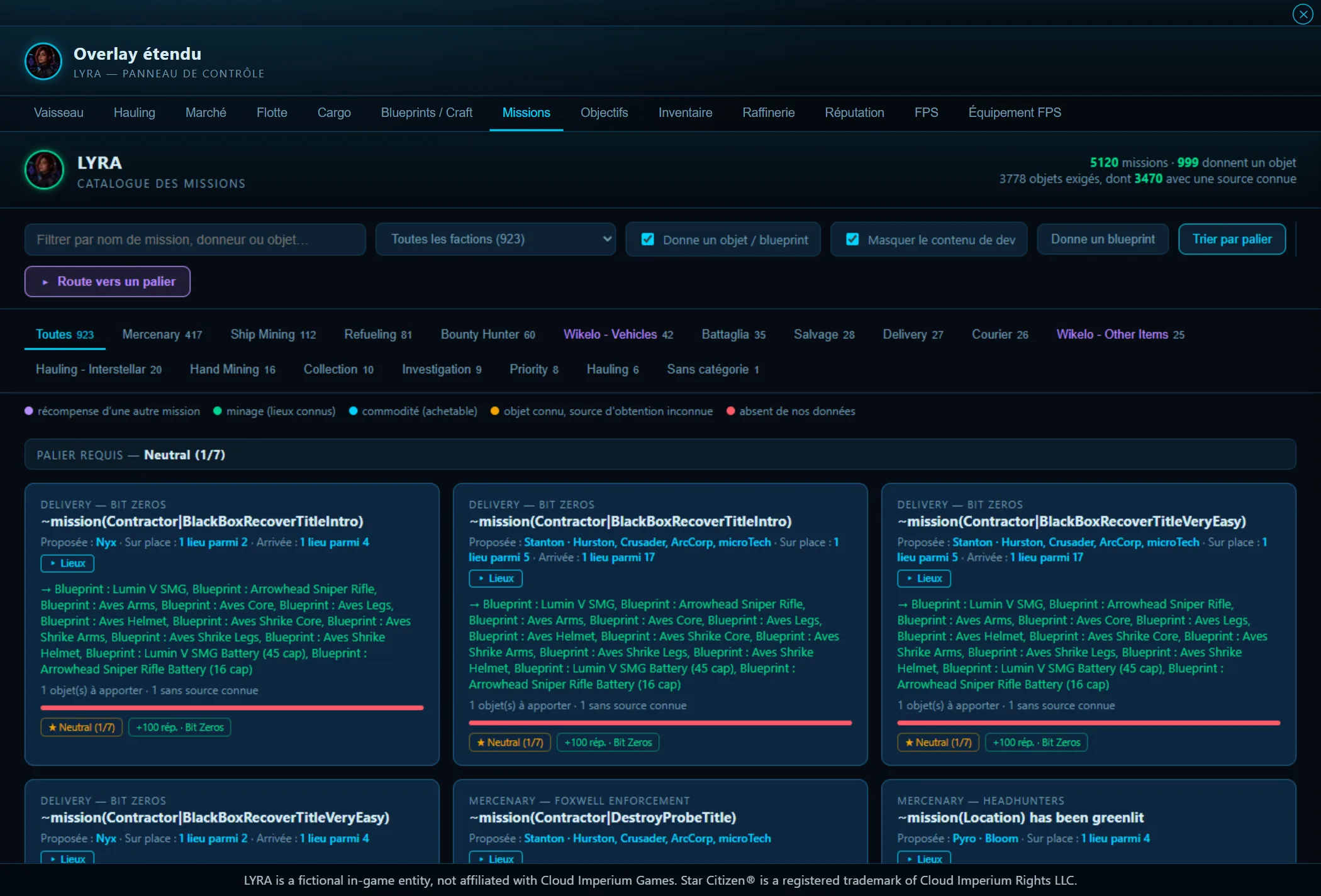Image resolution: width=1321 pixels, height=896 pixels.
Task: Toggle the Donne un objet / blueprint checkbox
Action: pos(647,240)
